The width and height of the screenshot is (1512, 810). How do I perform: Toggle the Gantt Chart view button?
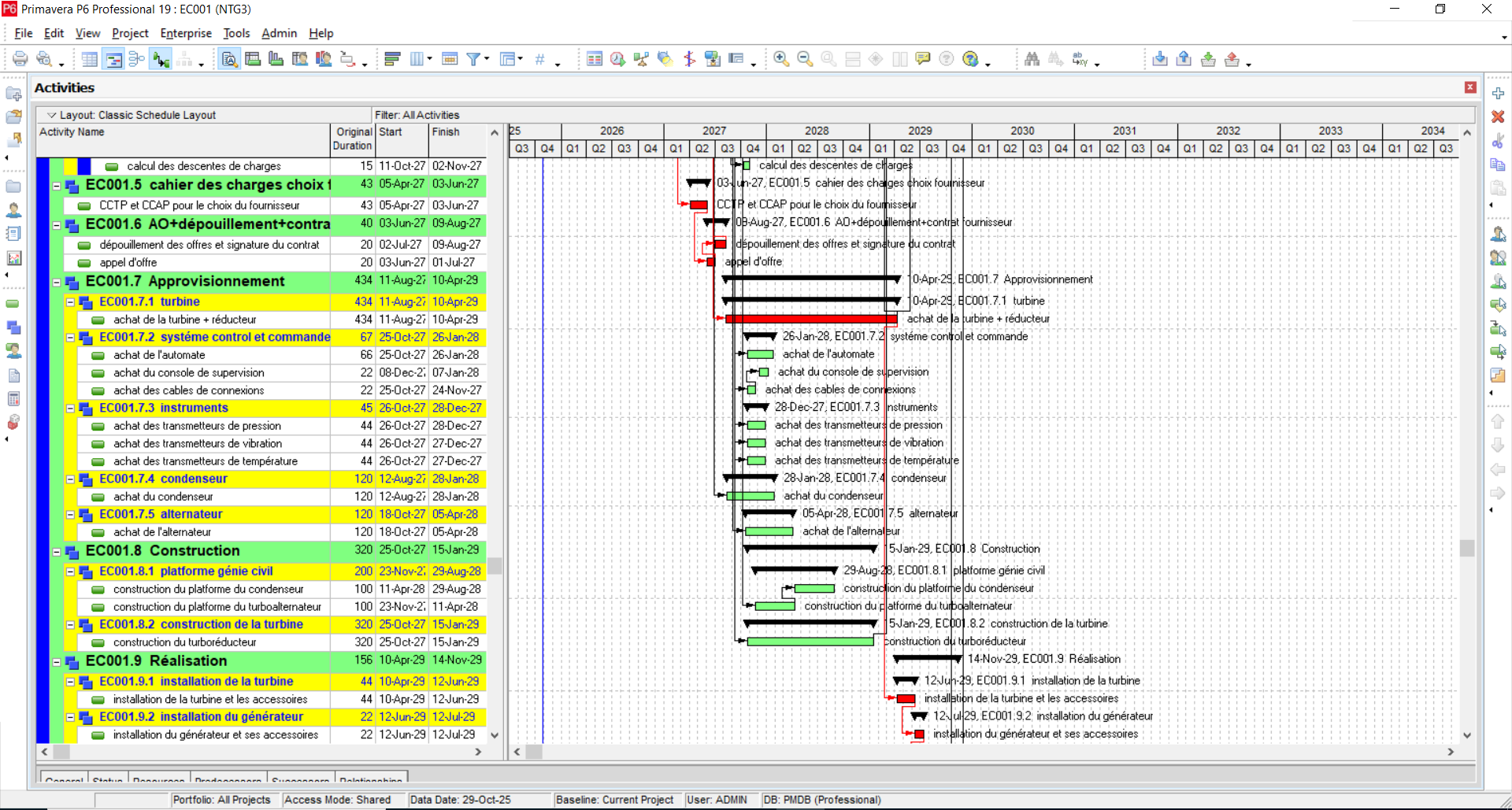click(113, 59)
